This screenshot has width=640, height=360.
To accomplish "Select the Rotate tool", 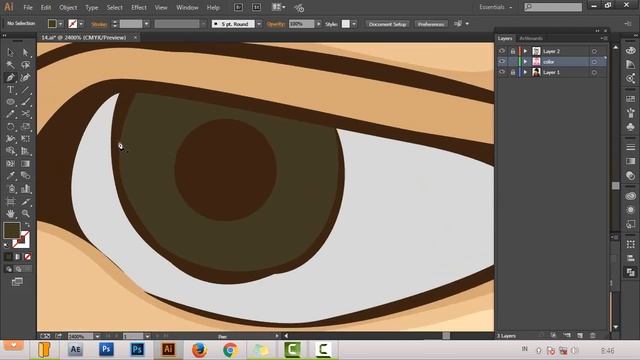I will click(11, 127).
